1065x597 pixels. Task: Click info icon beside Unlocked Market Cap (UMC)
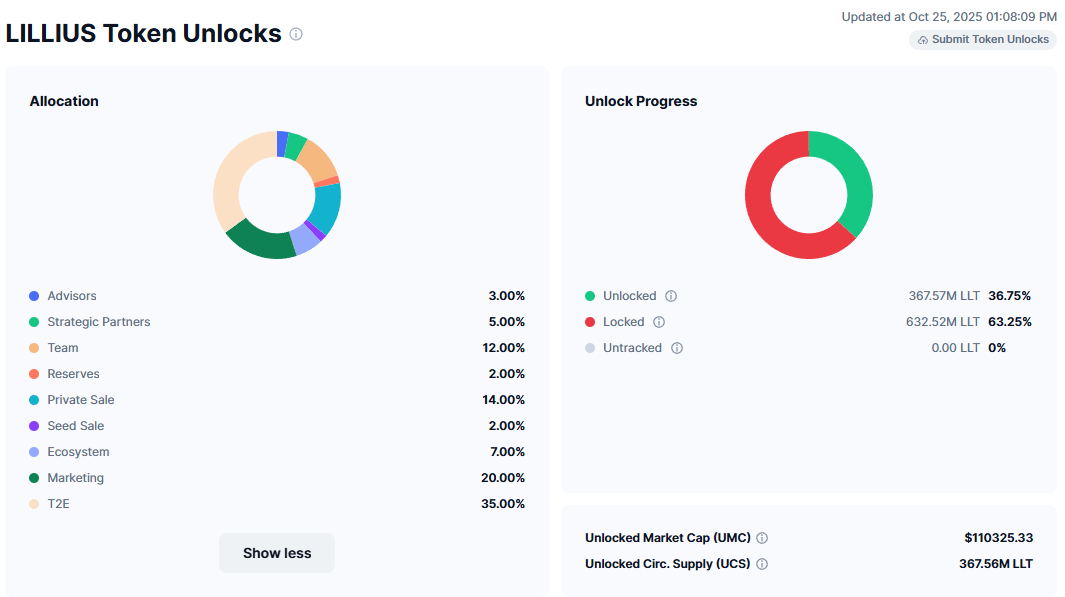[762, 538]
